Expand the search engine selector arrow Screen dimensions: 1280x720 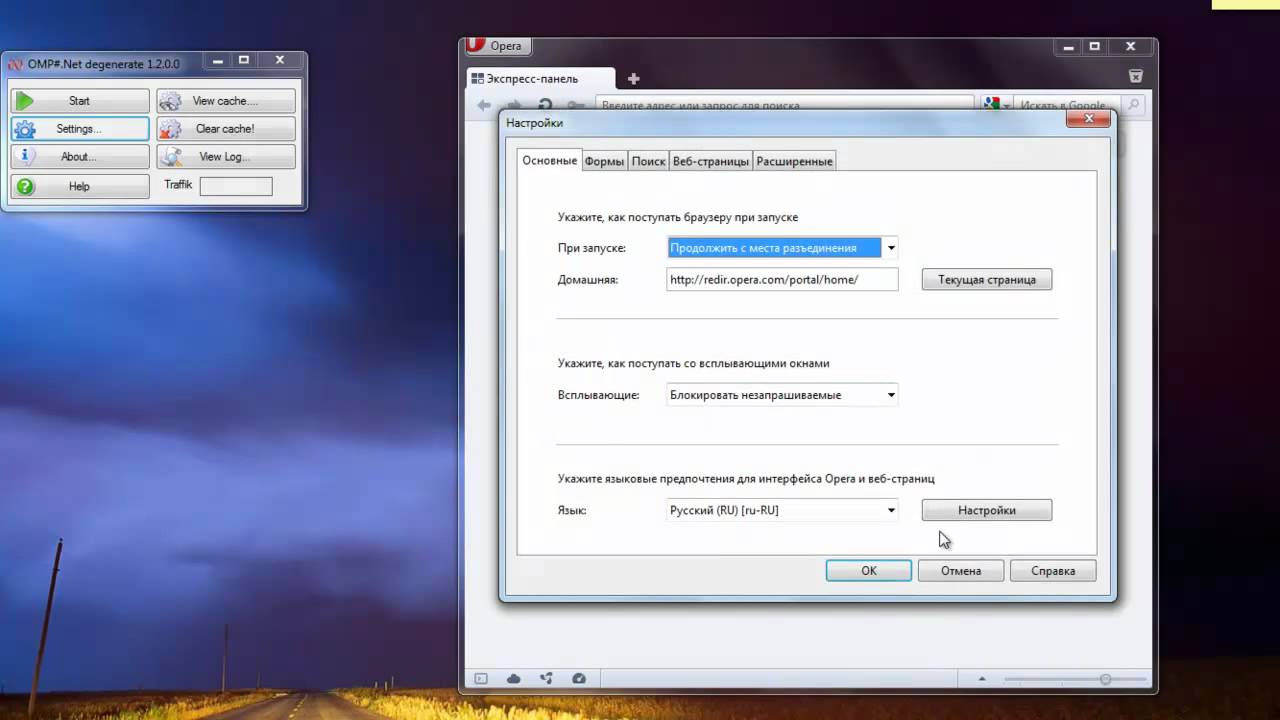(1007, 105)
